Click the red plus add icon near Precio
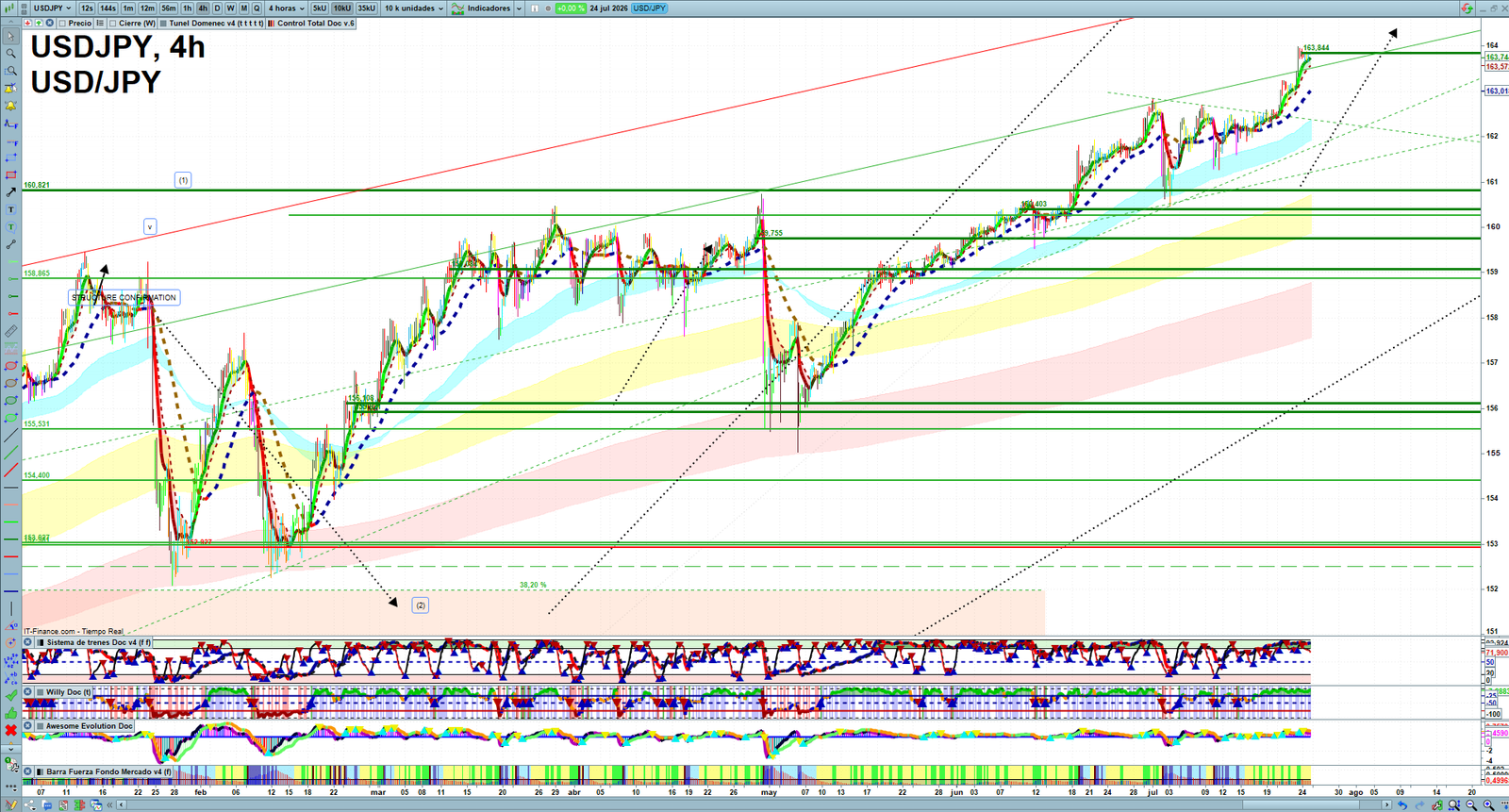1509x812 pixels. click(28, 24)
